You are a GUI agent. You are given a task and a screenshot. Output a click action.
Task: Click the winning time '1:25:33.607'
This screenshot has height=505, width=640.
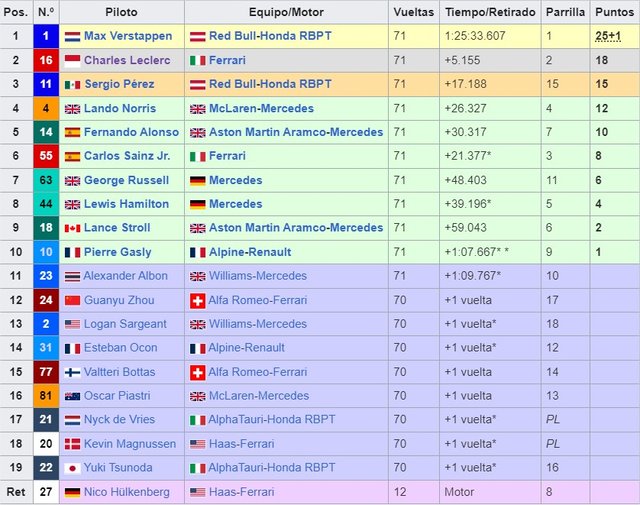tap(475, 36)
